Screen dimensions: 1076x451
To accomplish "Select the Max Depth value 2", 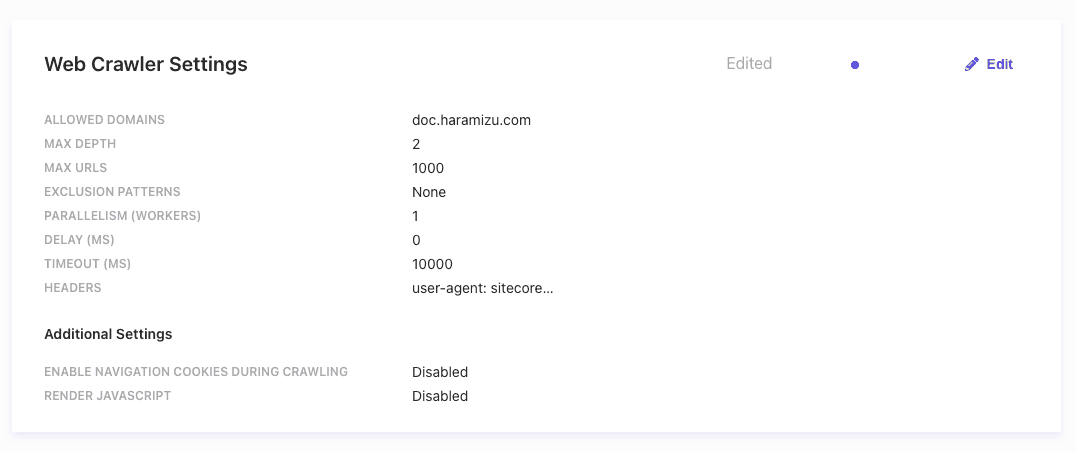I will [x=416, y=144].
